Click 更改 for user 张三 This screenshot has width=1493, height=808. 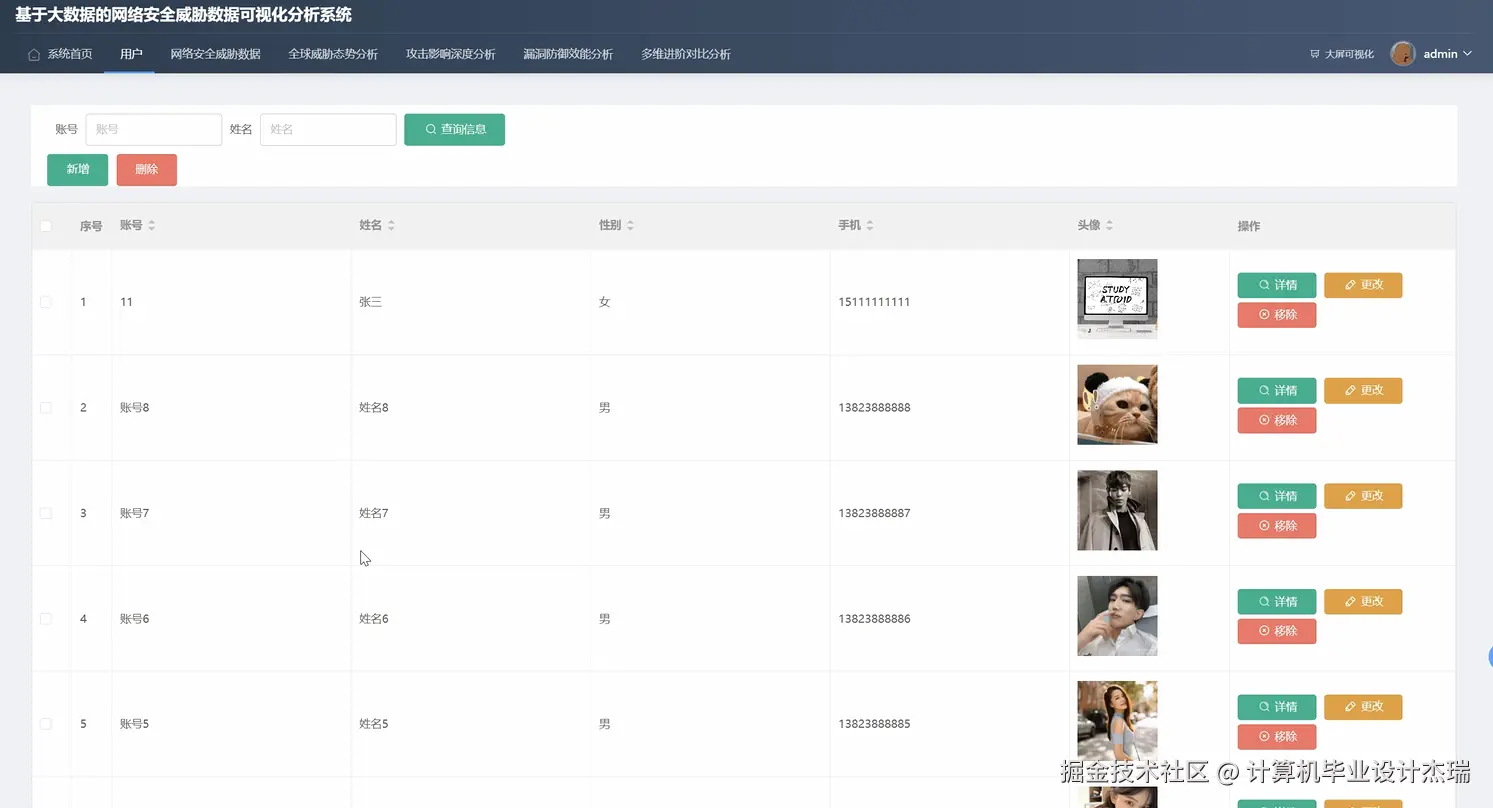coord(1363,285)
